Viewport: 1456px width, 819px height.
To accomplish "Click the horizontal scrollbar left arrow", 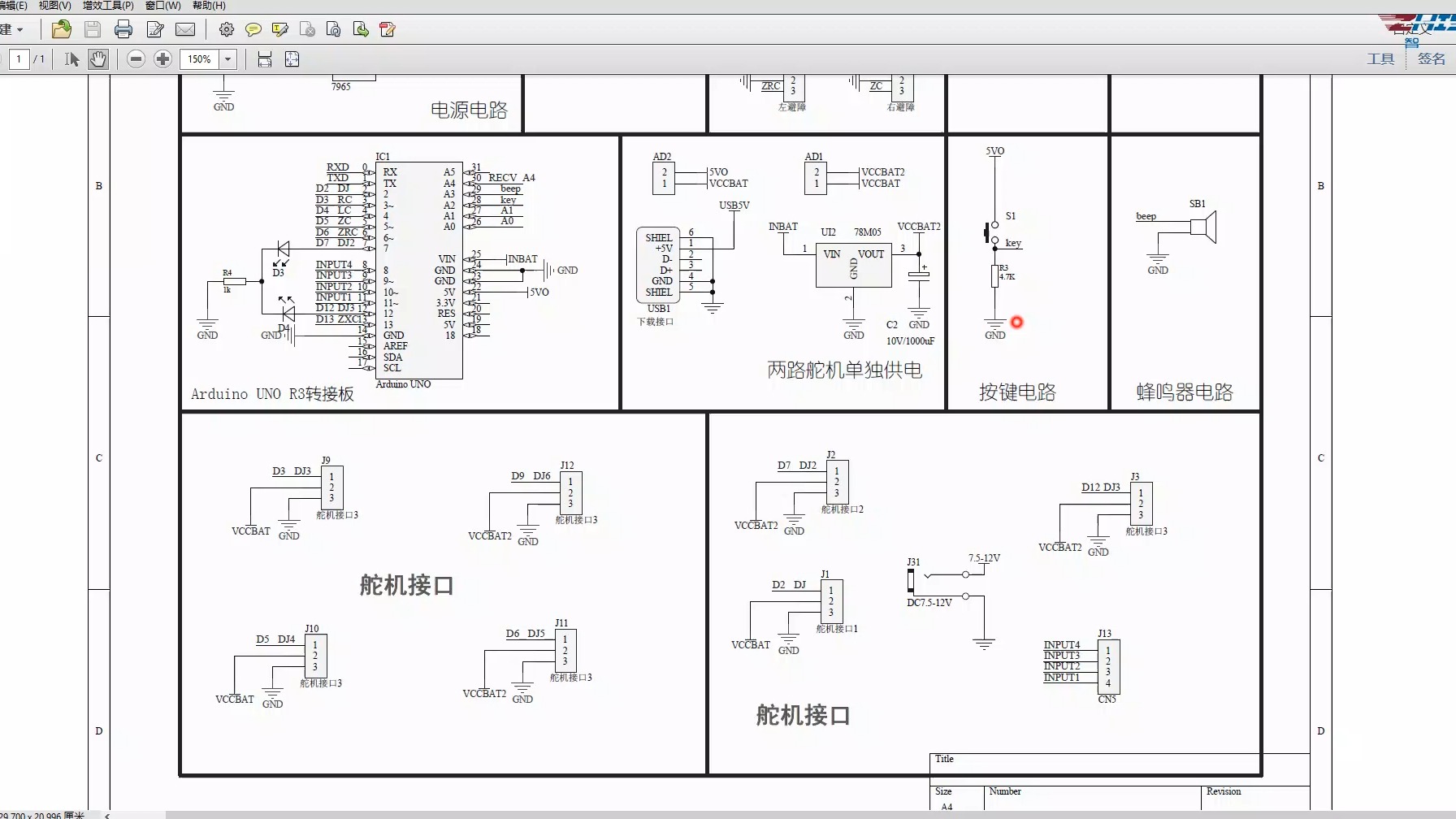I will tap(107, 815).
